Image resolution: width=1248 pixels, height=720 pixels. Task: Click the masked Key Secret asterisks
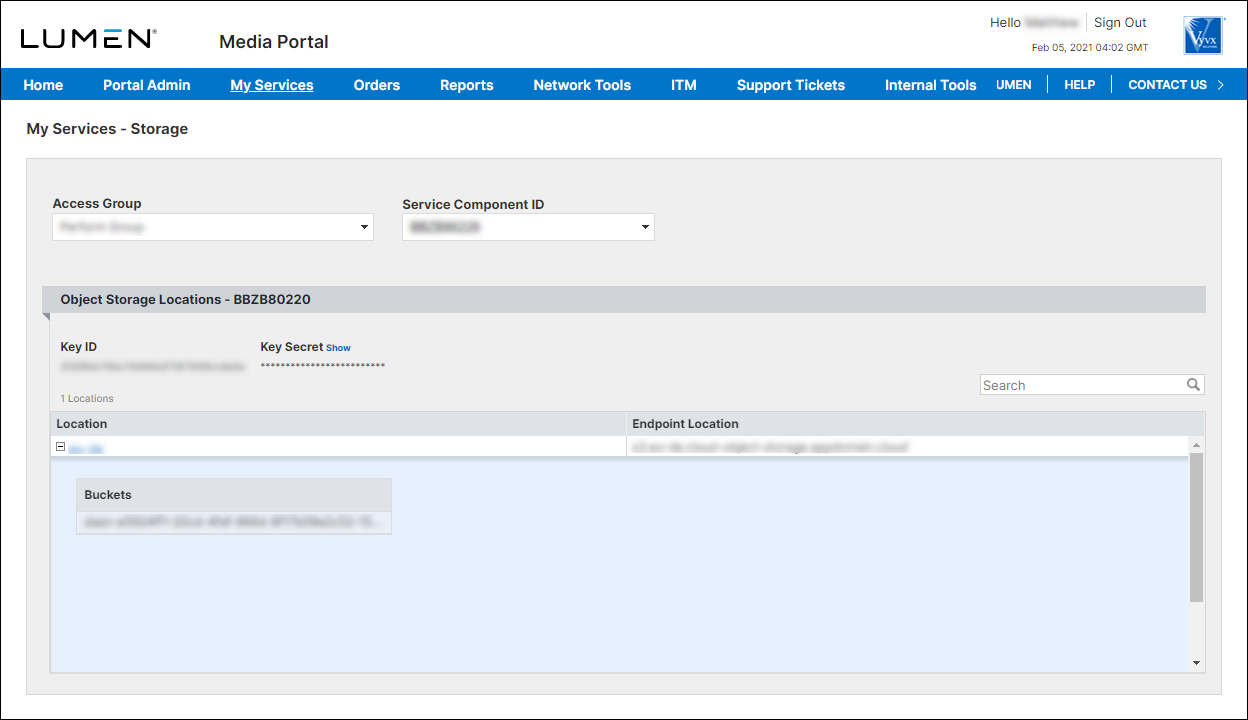[x=323, y=366]
